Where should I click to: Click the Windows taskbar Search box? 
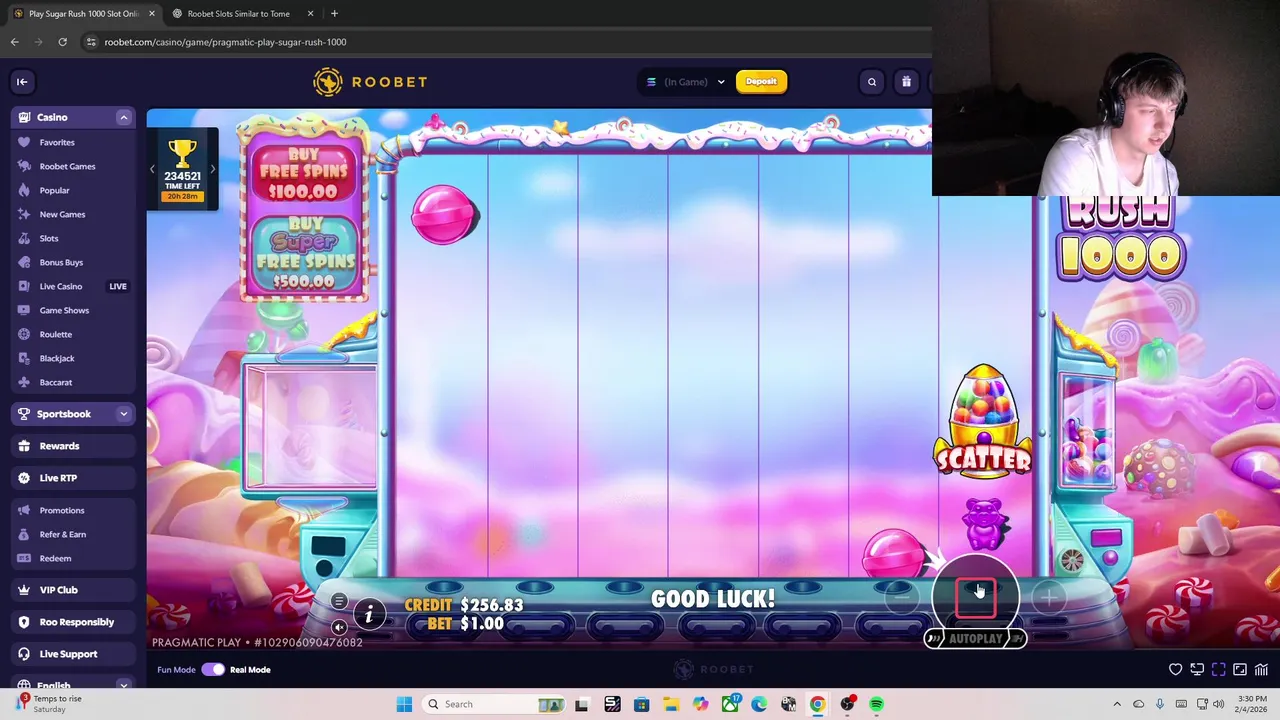pyautogui.click(x=494, y=704)
